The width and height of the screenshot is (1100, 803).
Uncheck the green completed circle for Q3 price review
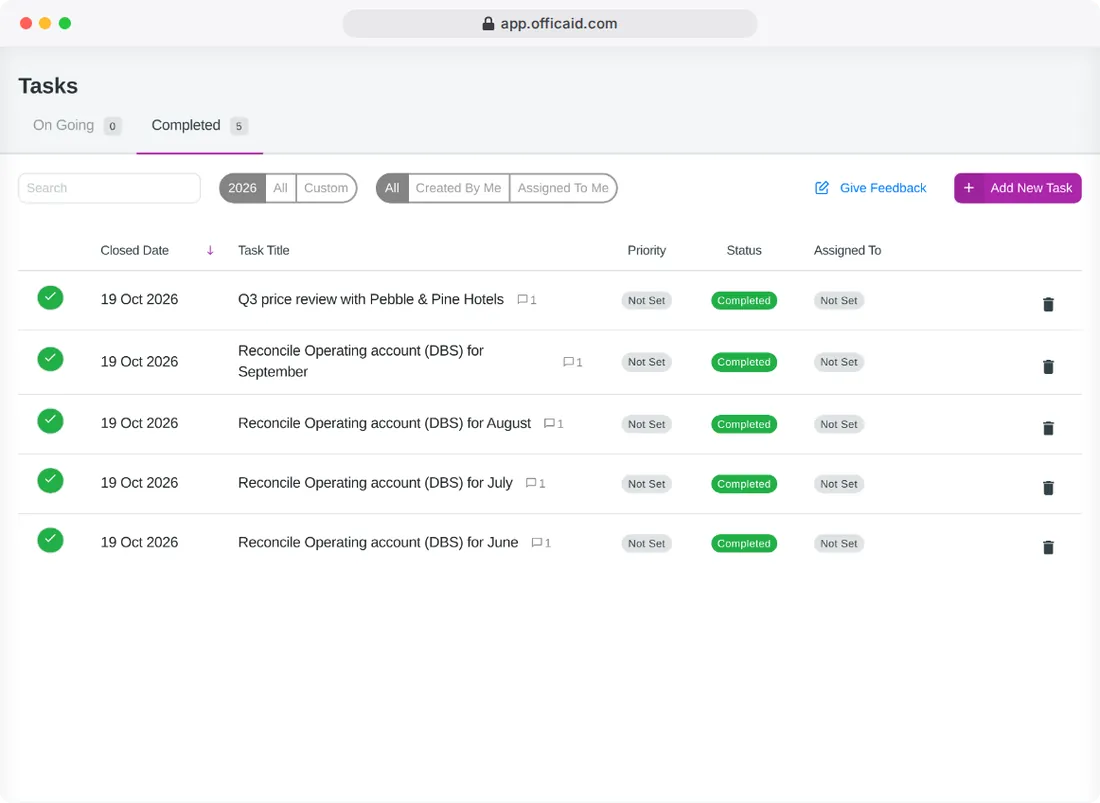[x=51, y=298]
